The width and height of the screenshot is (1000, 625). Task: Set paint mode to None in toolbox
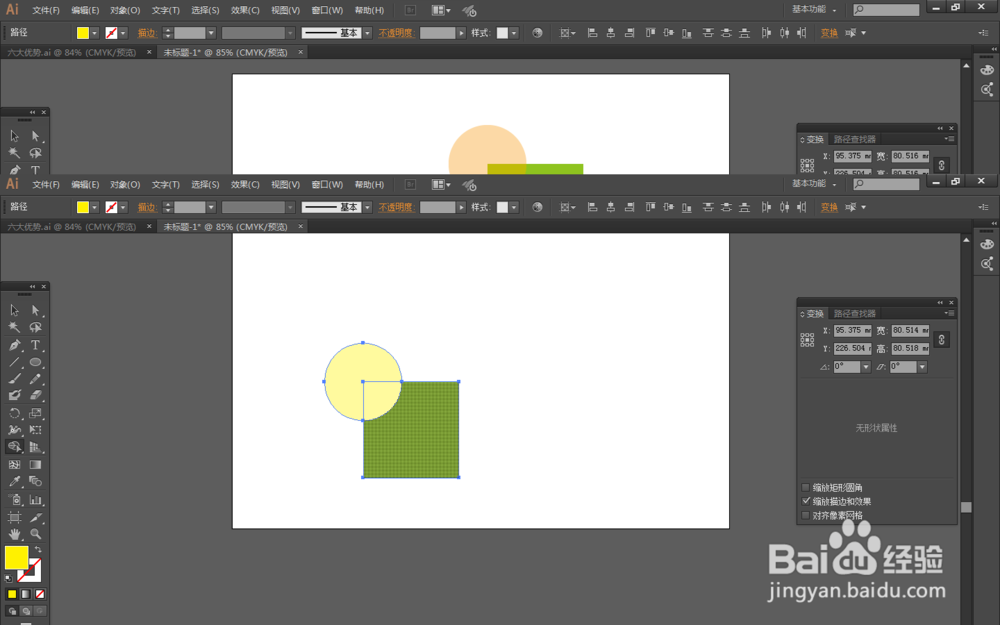[x=40, y=594]
